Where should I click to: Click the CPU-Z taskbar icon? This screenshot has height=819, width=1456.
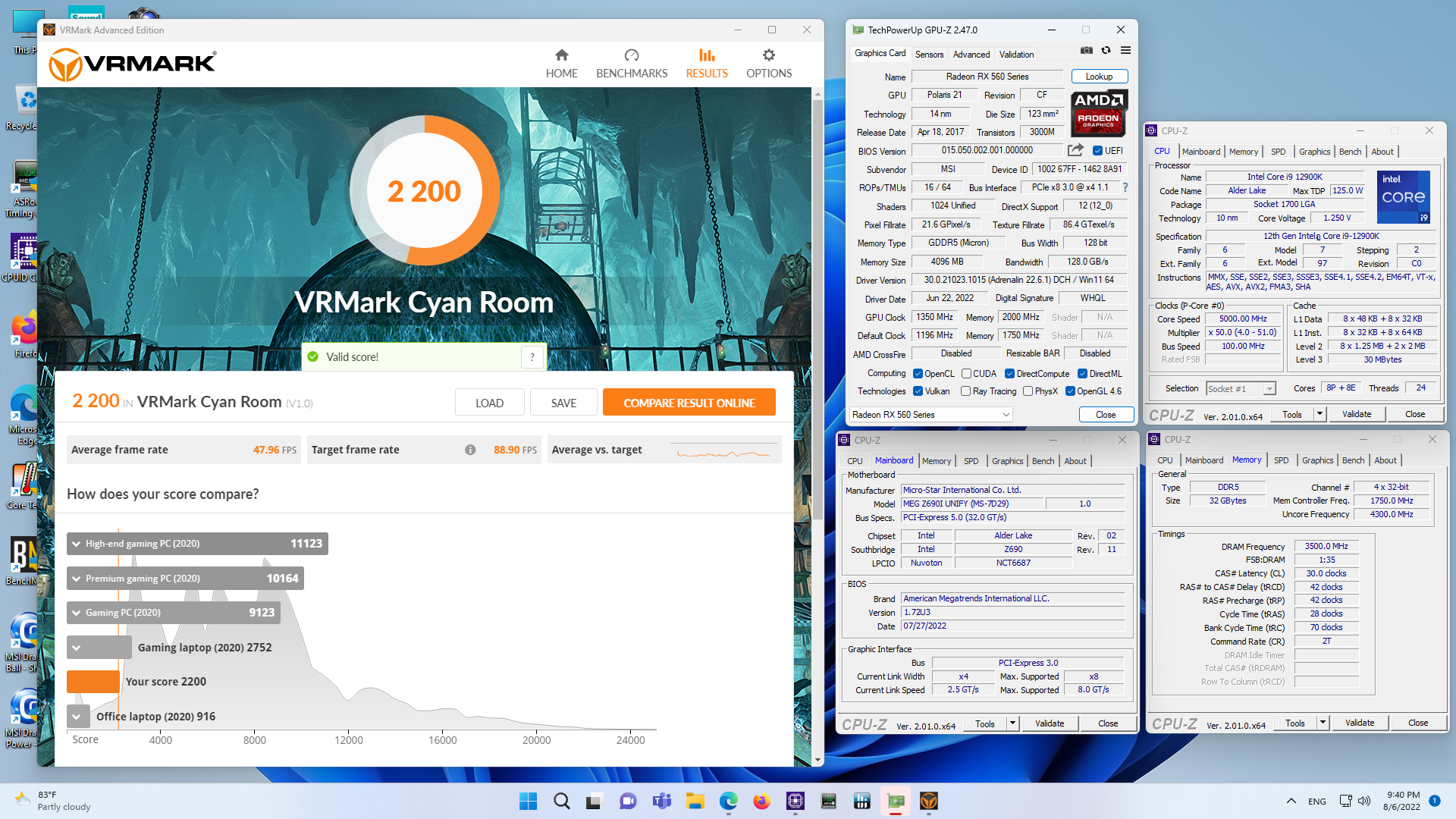tap(795, 801)
